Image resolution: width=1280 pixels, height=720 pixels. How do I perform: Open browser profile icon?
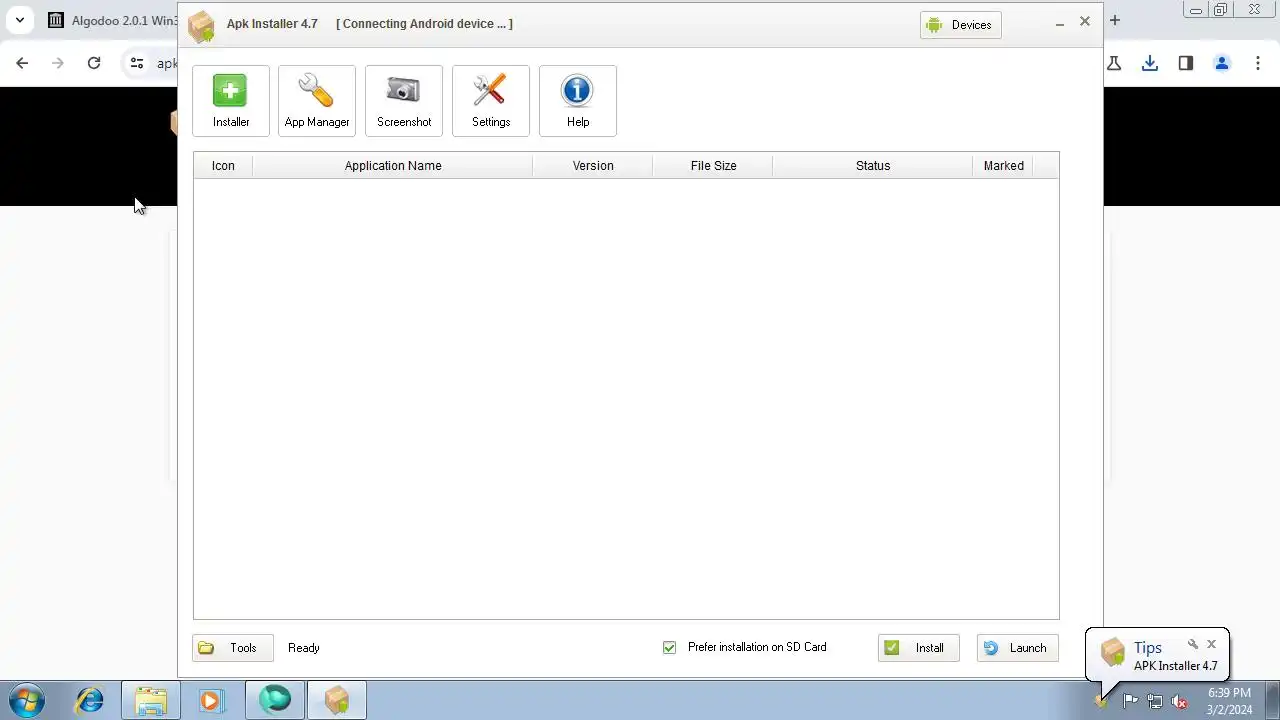coord(1221,63)
